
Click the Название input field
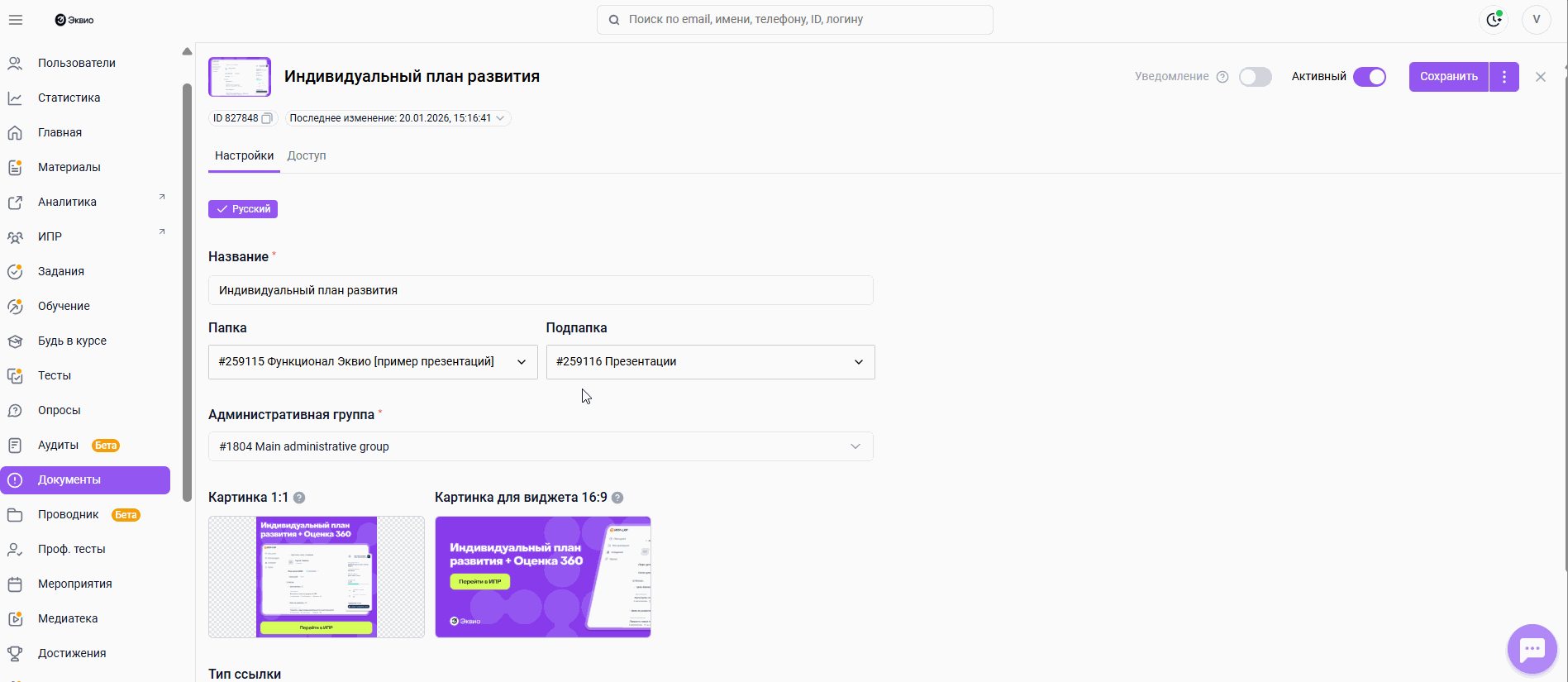point(541,290)
